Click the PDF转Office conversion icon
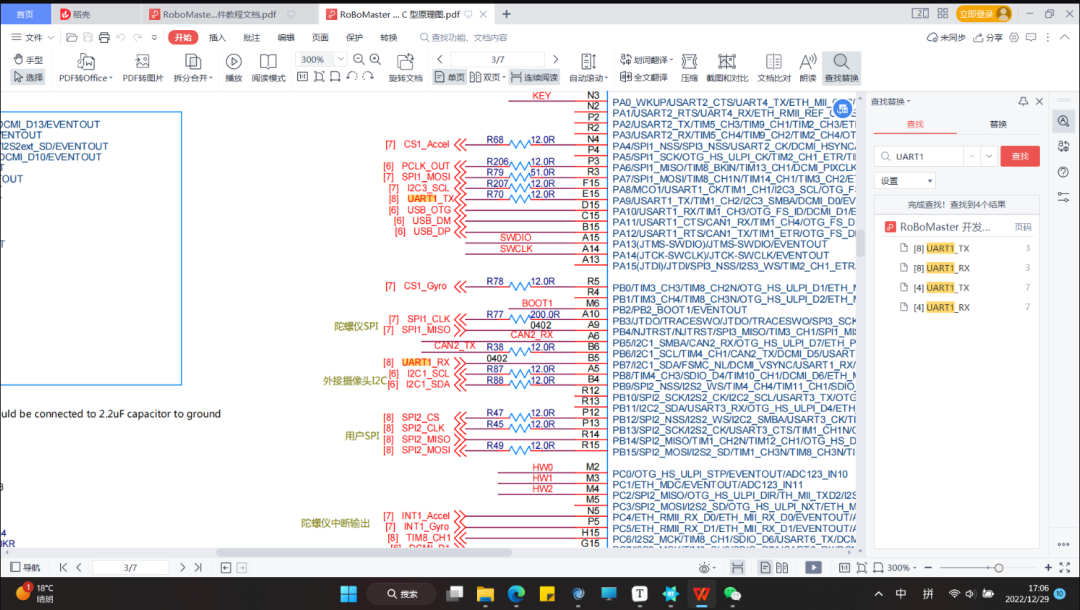This screenshot has width=1080, height=610. (x=85, y=62)
